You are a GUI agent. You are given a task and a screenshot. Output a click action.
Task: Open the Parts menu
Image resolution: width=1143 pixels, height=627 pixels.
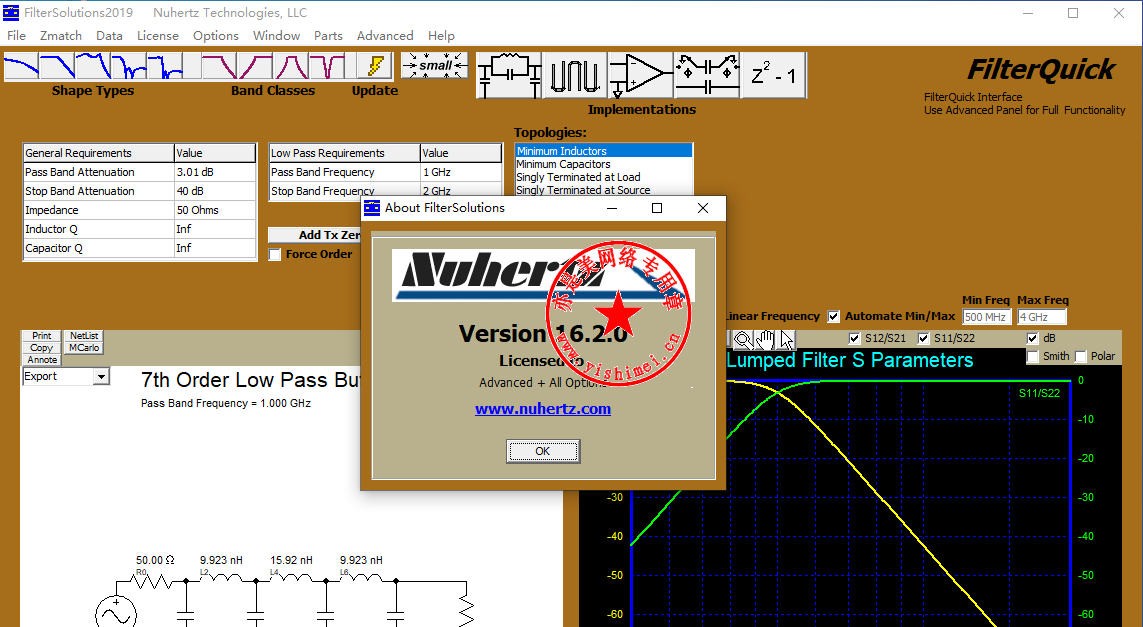(x=328, y=36)
